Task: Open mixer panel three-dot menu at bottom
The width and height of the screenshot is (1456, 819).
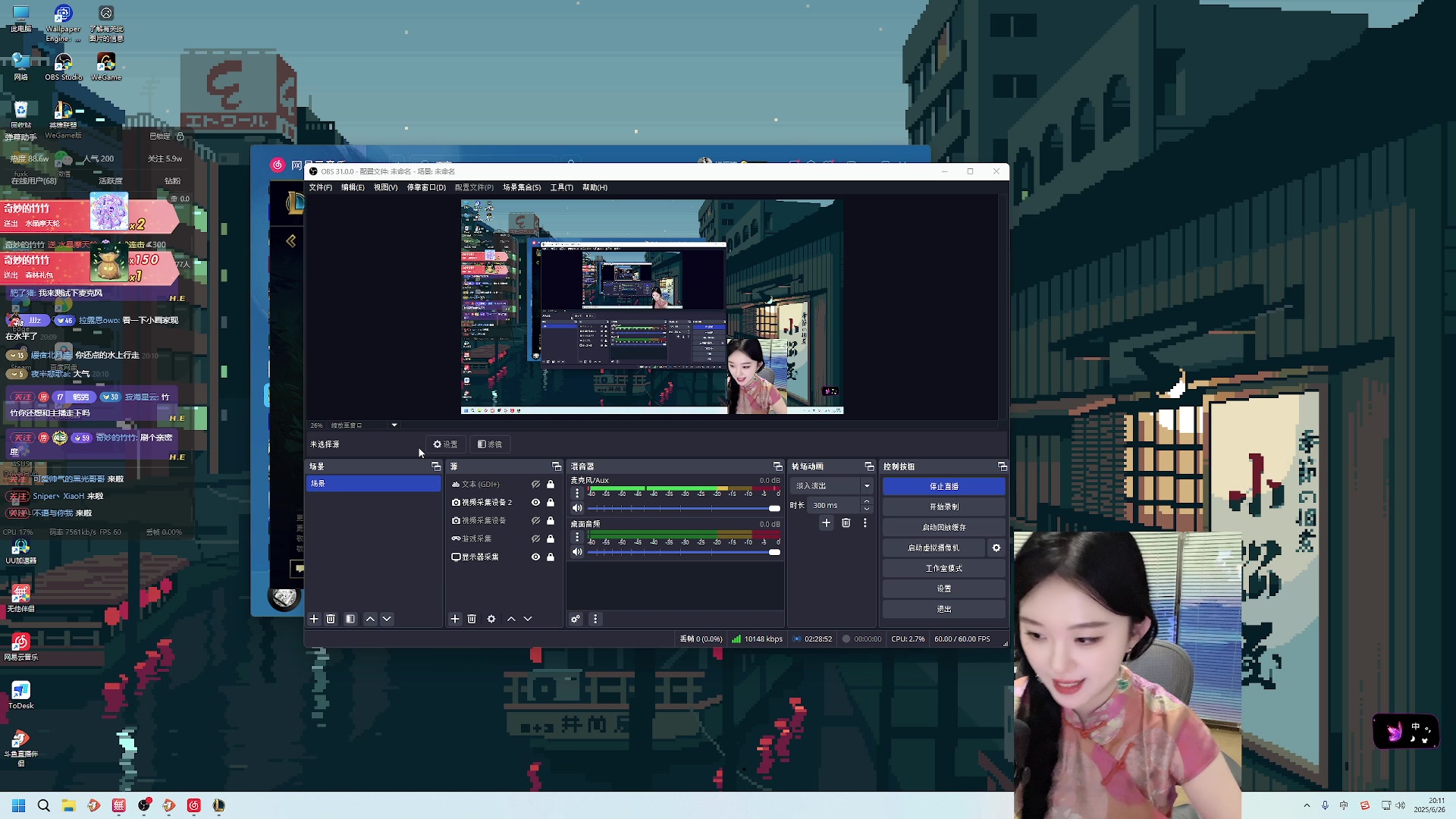Action: coord(595,619)
